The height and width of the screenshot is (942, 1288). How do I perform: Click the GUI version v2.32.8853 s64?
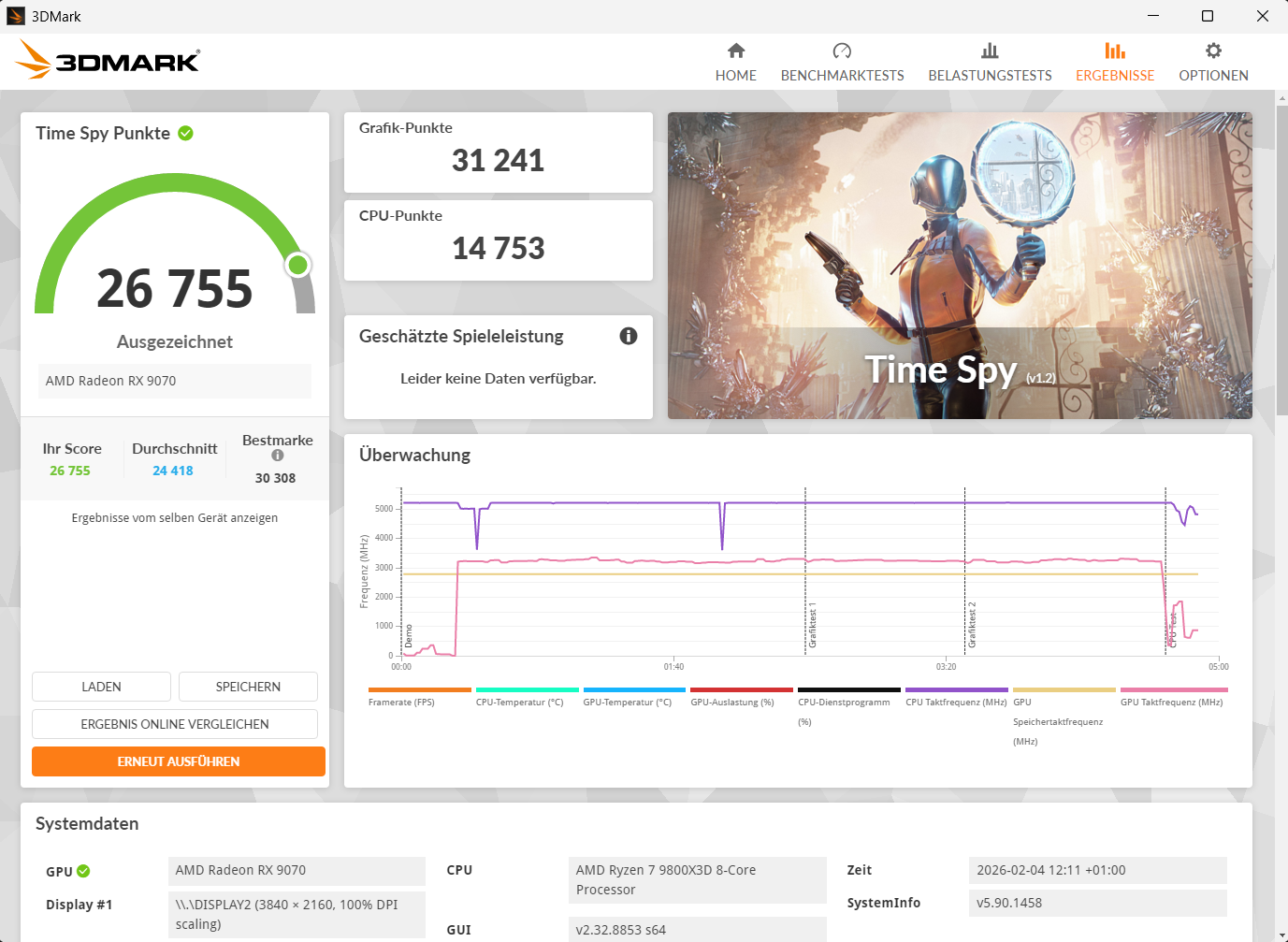[x=698, y=930]
